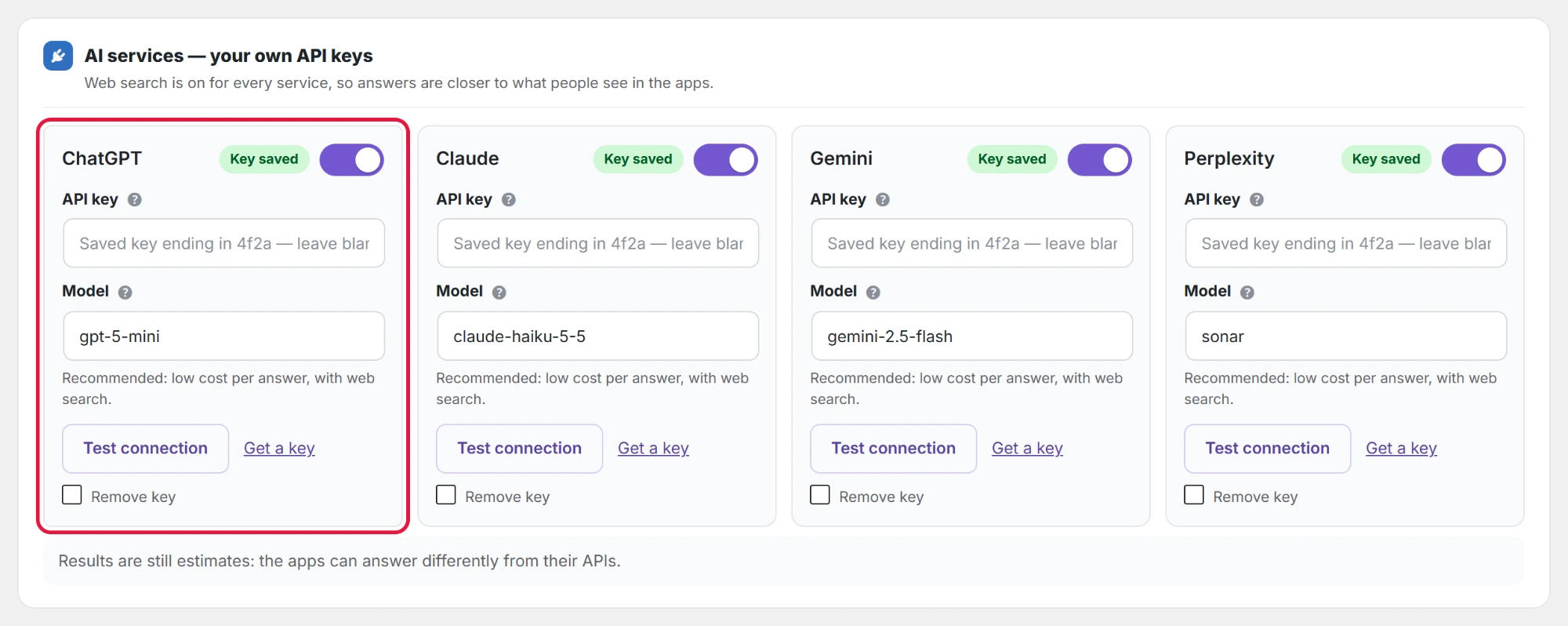Click into the Gemini API key field
1568x626 pixels.
tap(971, 243)
